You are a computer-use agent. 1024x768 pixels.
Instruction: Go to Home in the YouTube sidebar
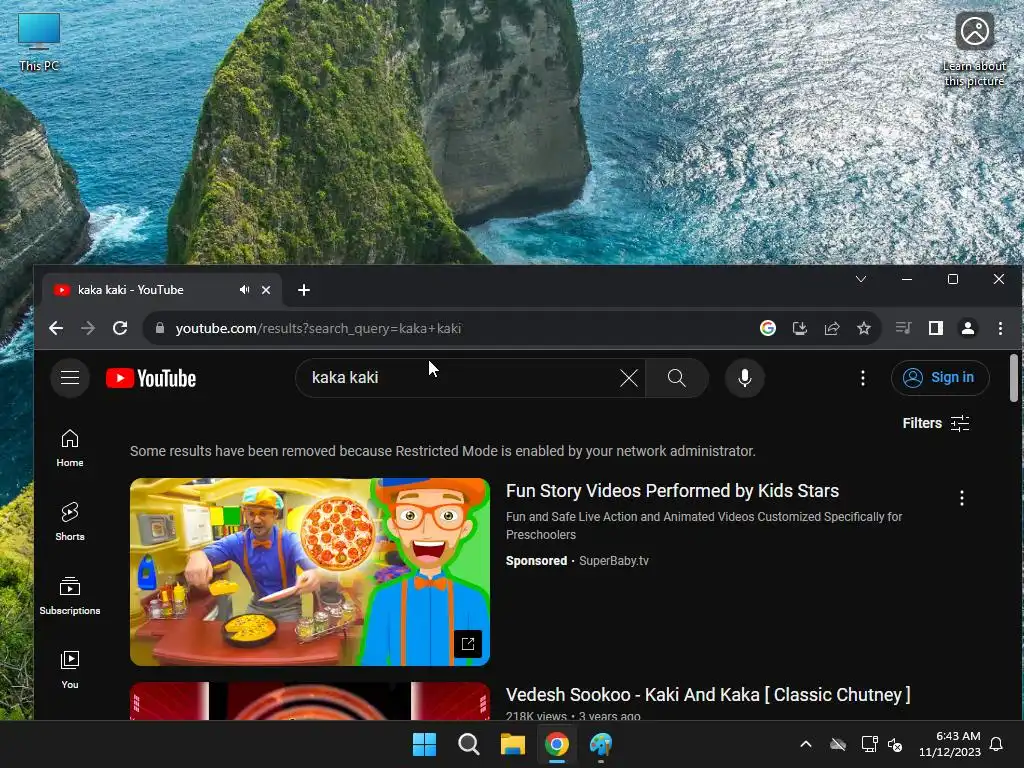[x=70, y=449]
